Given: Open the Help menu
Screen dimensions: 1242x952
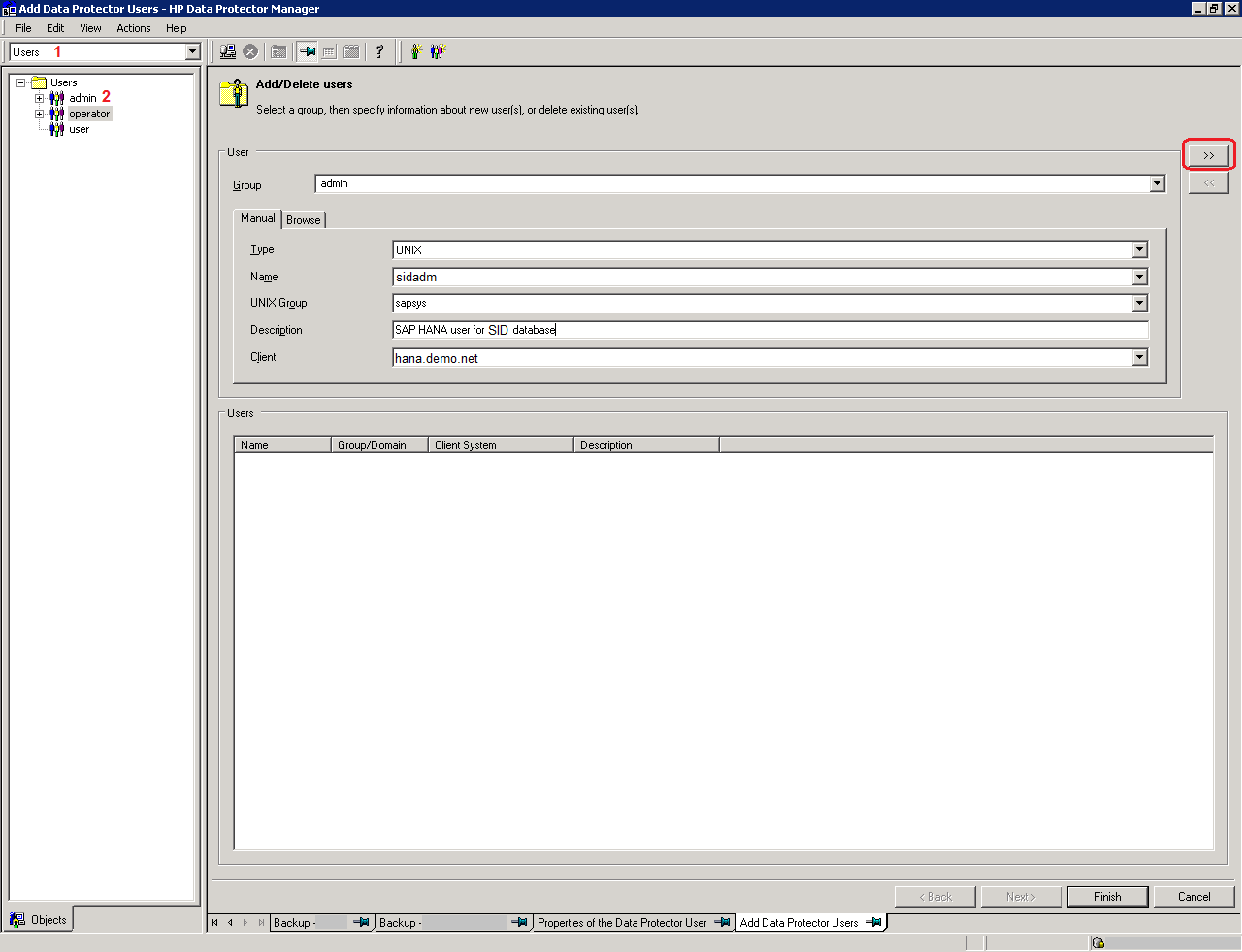Looking at the screenshot, I should pyautogui.click(x=176, y=28).
